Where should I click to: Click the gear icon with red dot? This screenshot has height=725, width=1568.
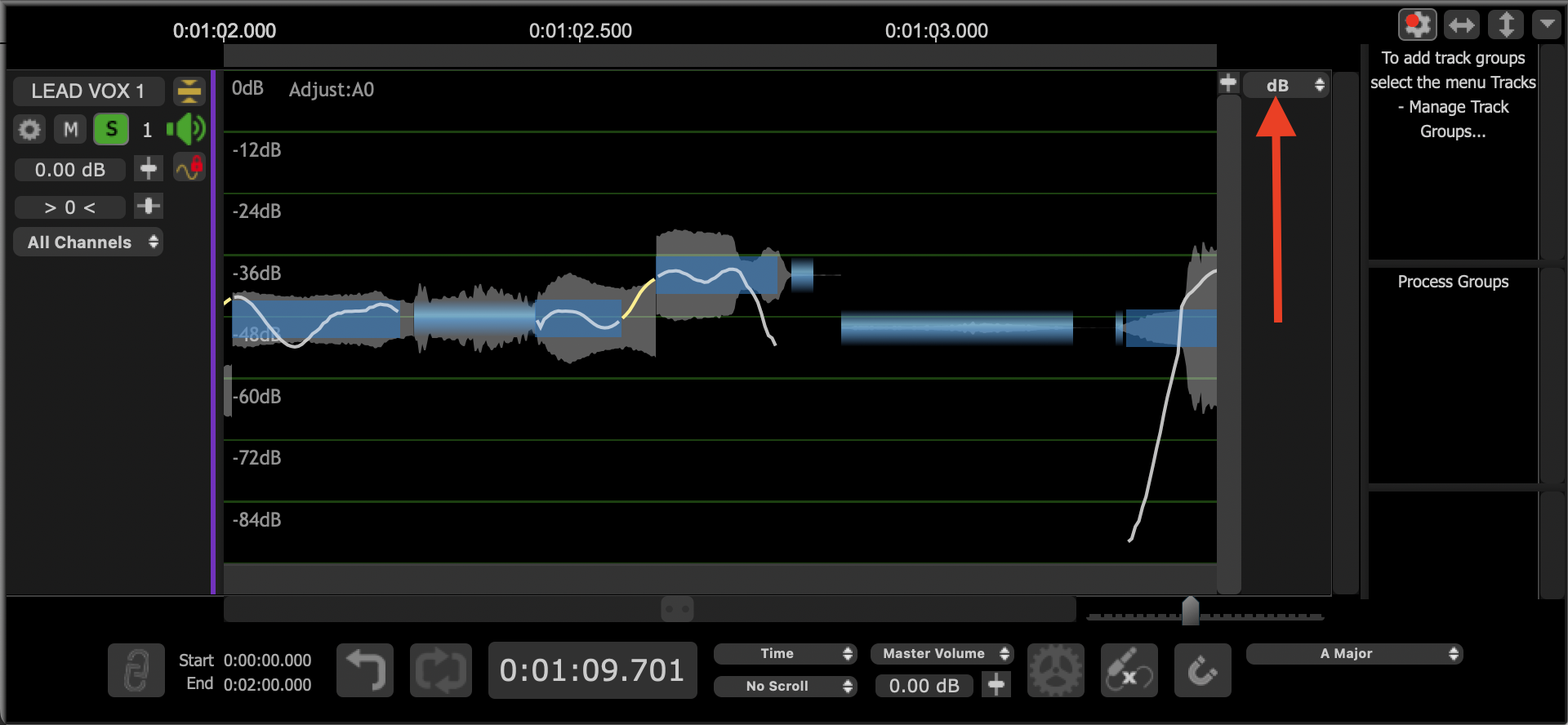[1417, 24]
